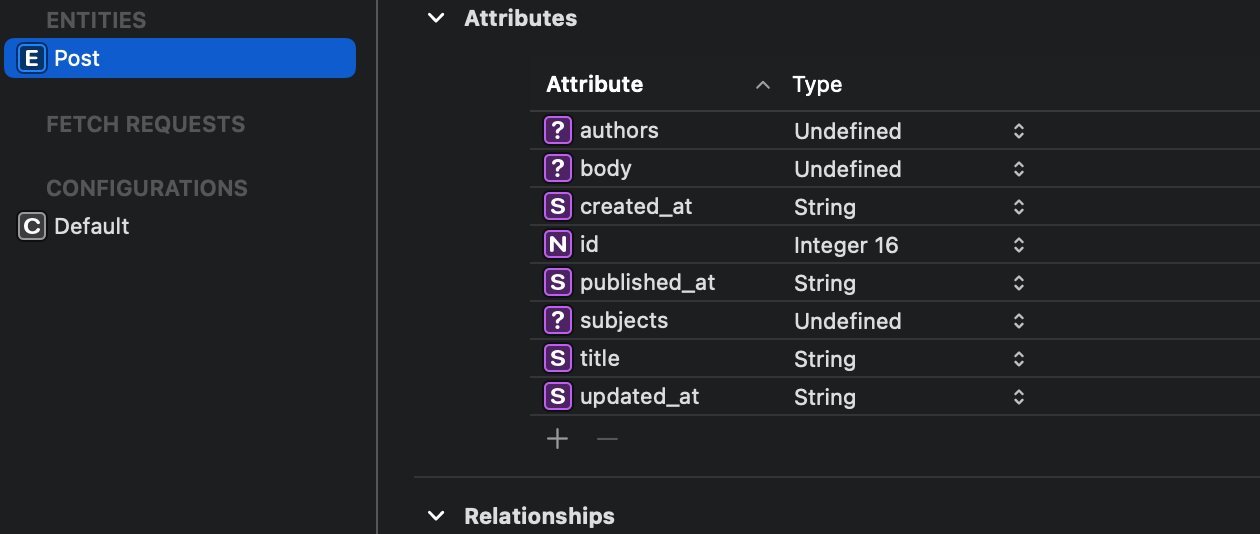Add a new attribute with plus button
Image resolution: width=1260 pixels, height=534 pixels.
[557, 439]
